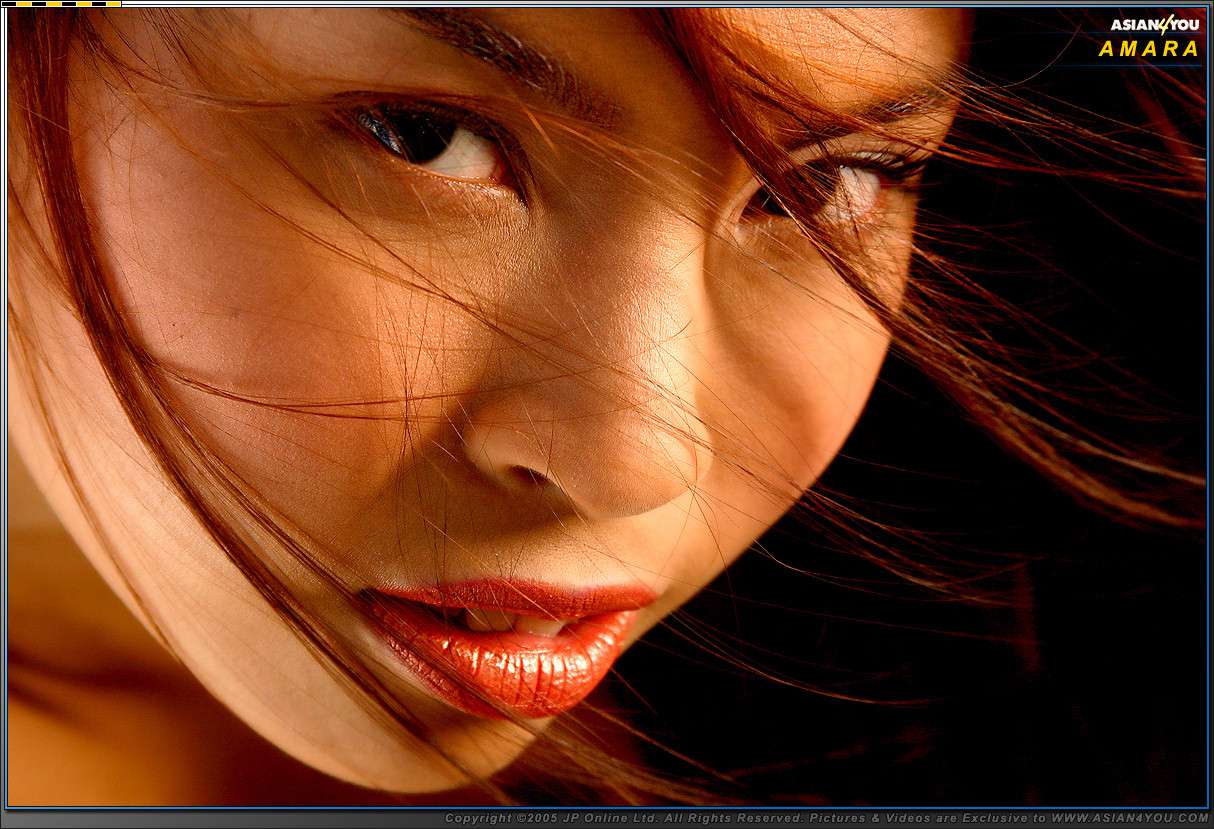The width and height of the screenshot is (1214, 829).
Task: Click the last yellow segment of striped bar
Action: tap(113, 4)
